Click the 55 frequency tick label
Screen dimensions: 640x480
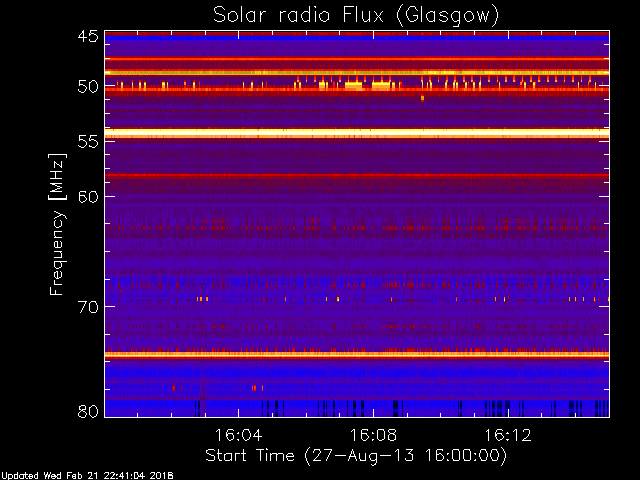point(88,142)
